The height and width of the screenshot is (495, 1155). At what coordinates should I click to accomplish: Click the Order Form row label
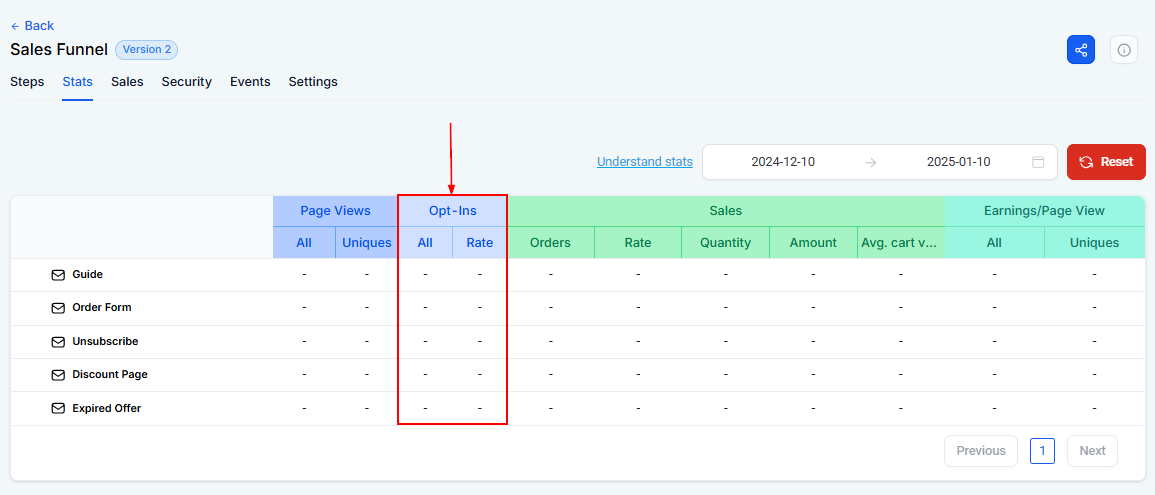click(102, 308)
